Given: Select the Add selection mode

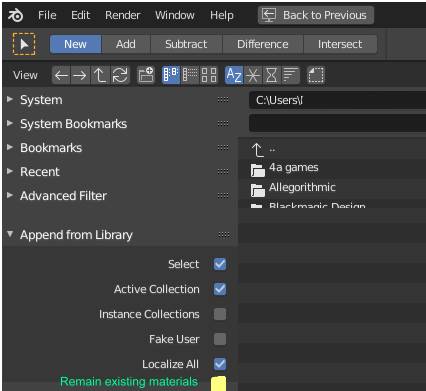Looking at the screenshot, I should click(x=126, y=44).
